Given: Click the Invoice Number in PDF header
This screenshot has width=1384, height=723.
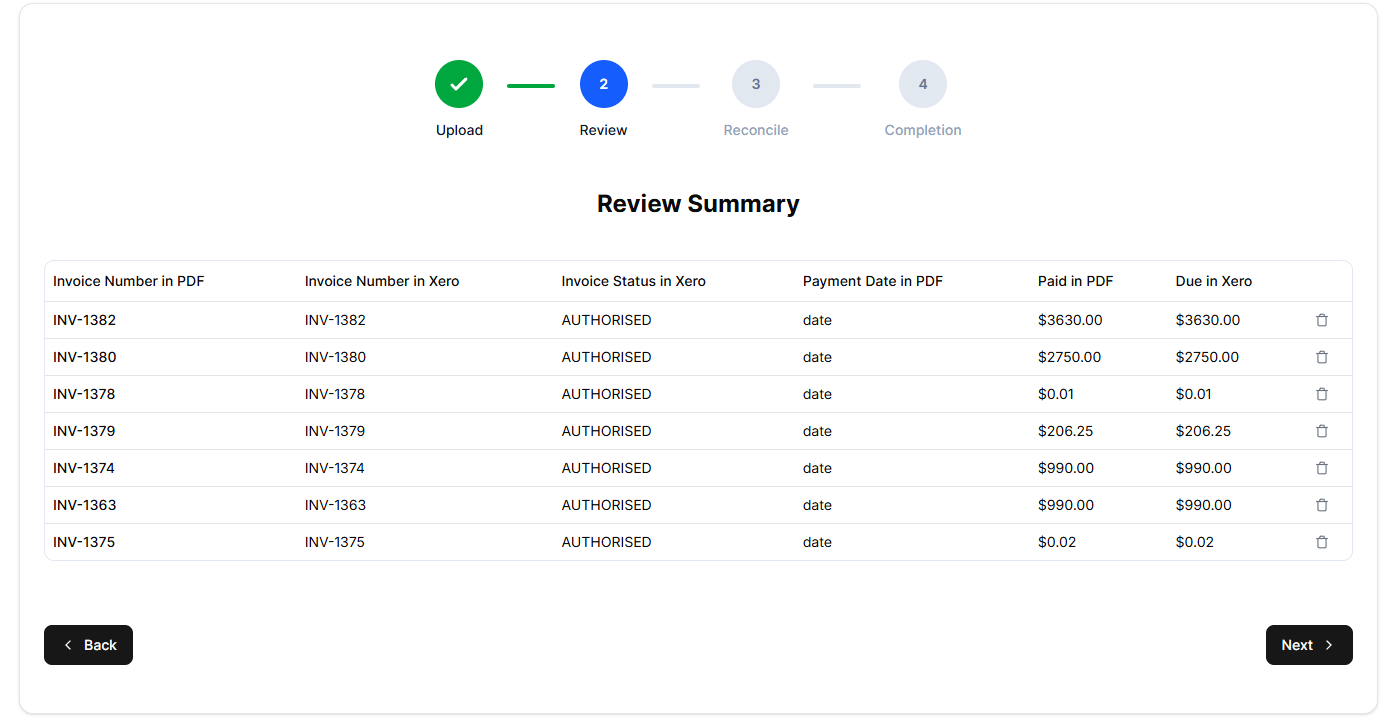Looking at the screenshot, I should pos(128,281).
